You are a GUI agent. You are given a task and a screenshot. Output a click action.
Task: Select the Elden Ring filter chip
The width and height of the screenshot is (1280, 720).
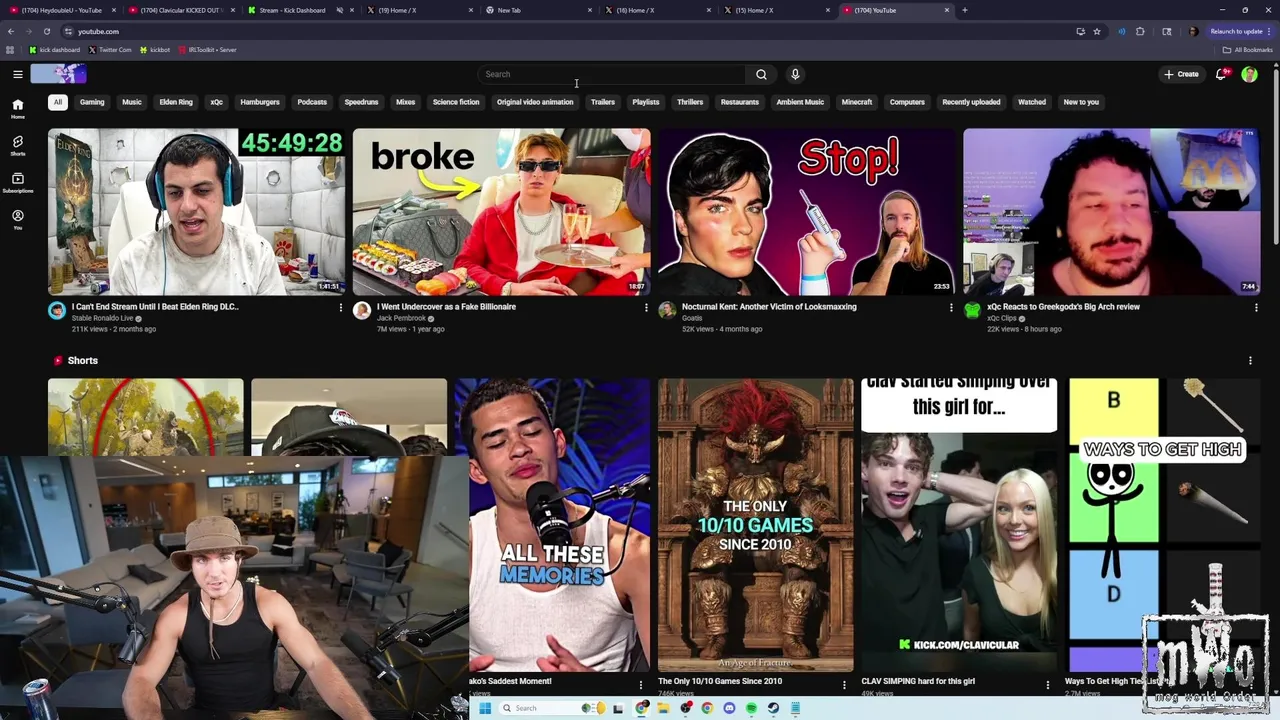pyautogui.click(x=176, y=102)
